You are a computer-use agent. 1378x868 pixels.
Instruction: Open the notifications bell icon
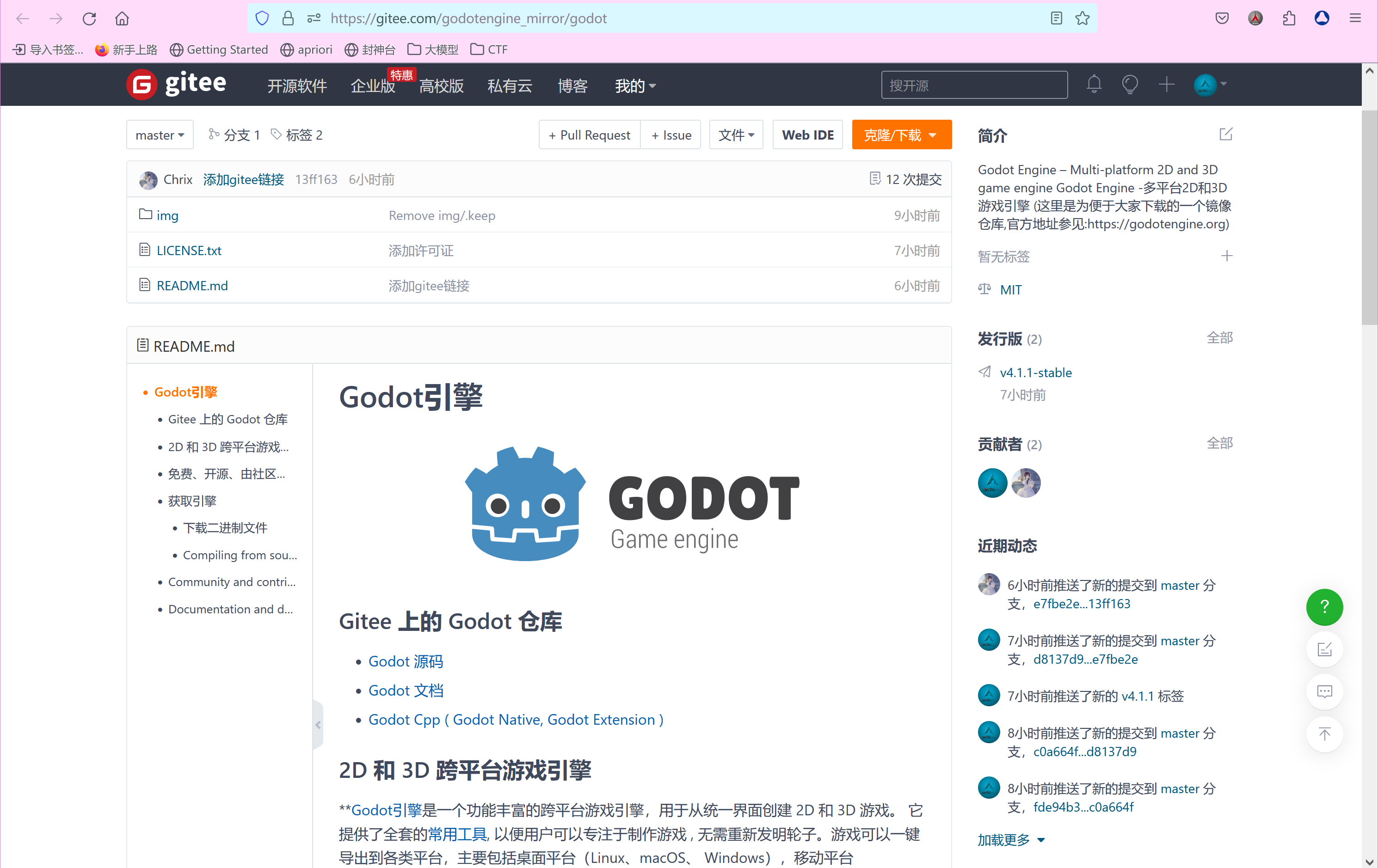(1094, 85)
